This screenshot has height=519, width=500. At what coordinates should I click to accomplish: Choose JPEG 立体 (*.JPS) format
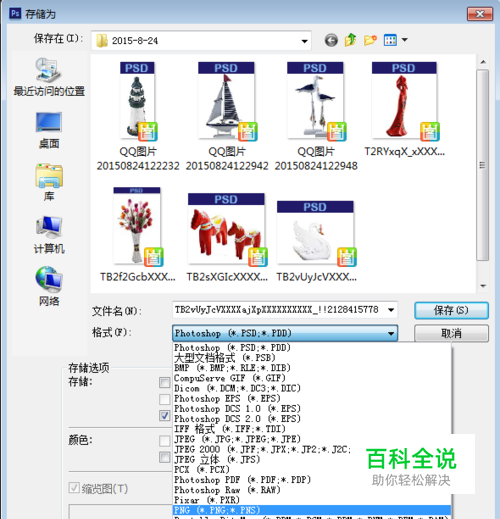pyautogui.click(x=312, y=459)
